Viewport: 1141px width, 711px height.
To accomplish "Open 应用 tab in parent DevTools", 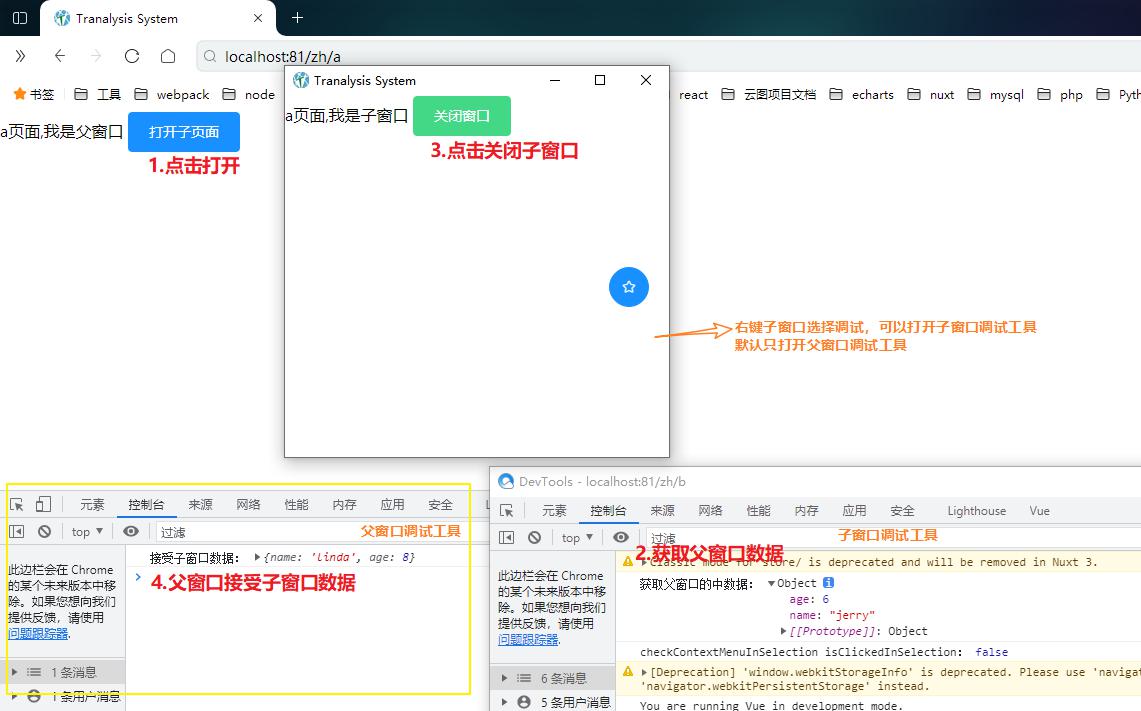I will click(392, 504).
